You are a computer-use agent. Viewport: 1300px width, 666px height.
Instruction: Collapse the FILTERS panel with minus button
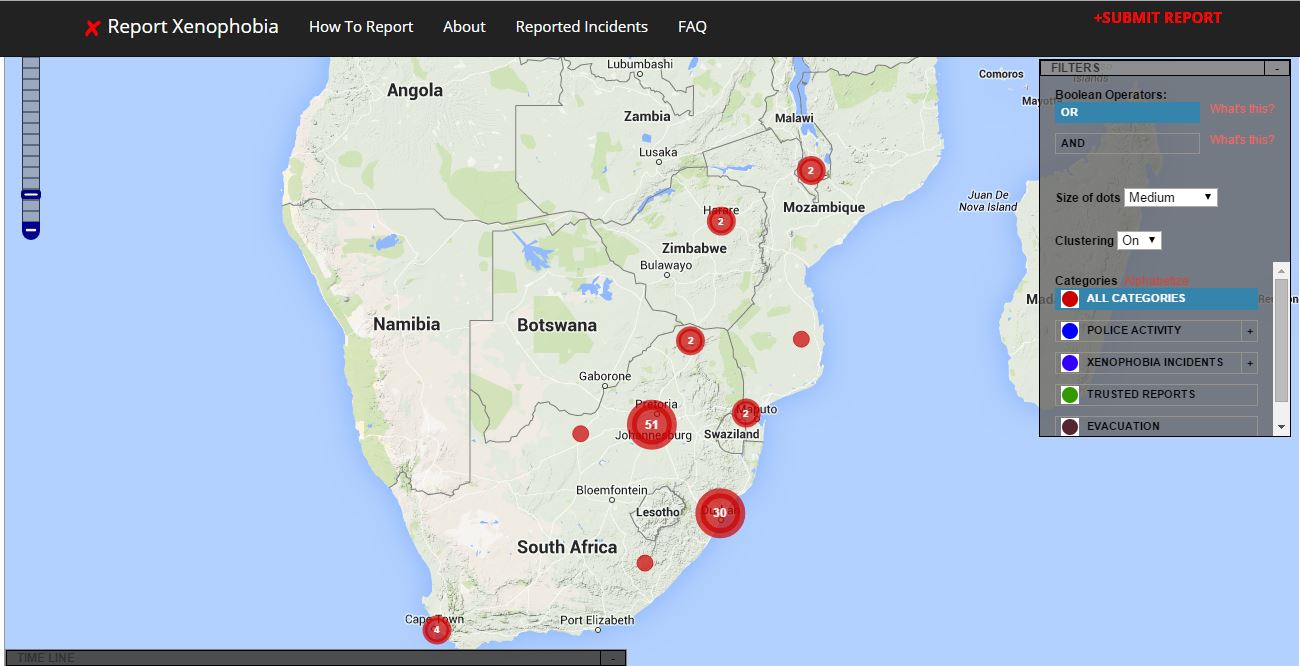pyautogui.click(x=1277, y=68)
